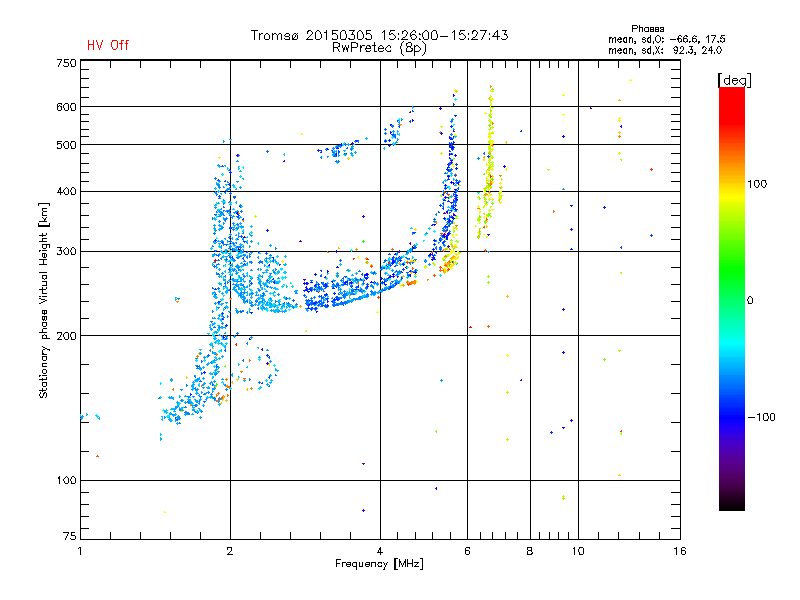Click the x-axis label '8'

click(530, 551)
